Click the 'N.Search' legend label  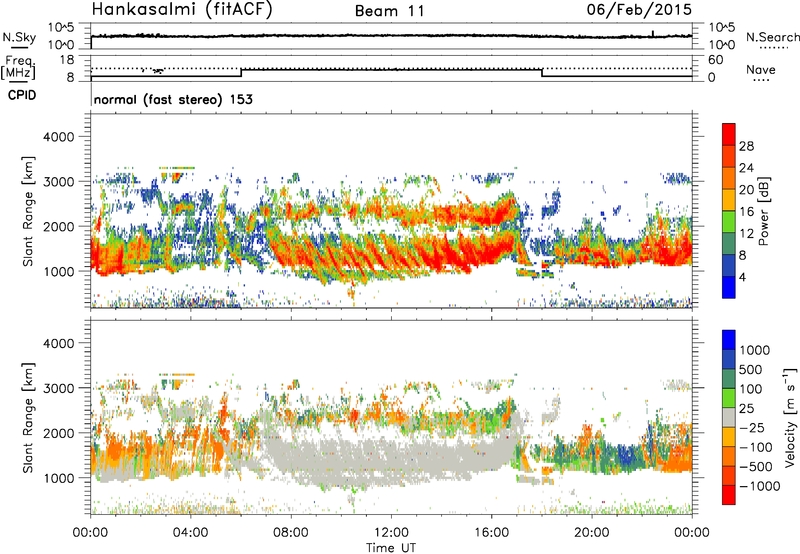tap(772, 37)
